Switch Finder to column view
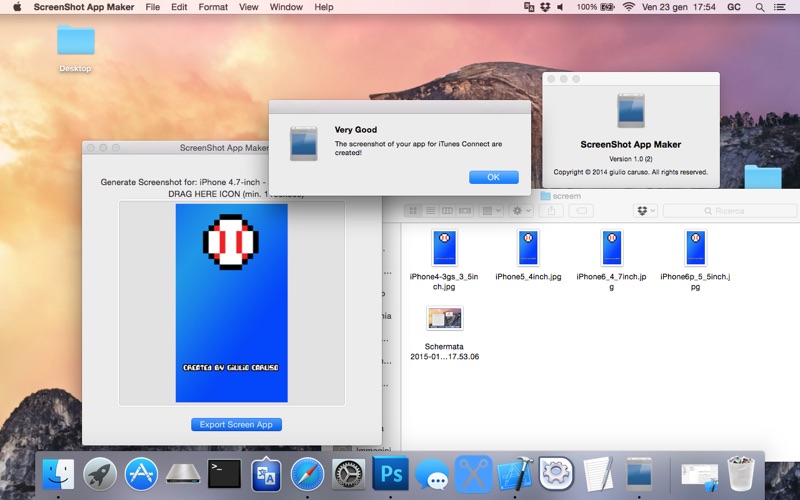The image size is (800, 500). (447, 211)
